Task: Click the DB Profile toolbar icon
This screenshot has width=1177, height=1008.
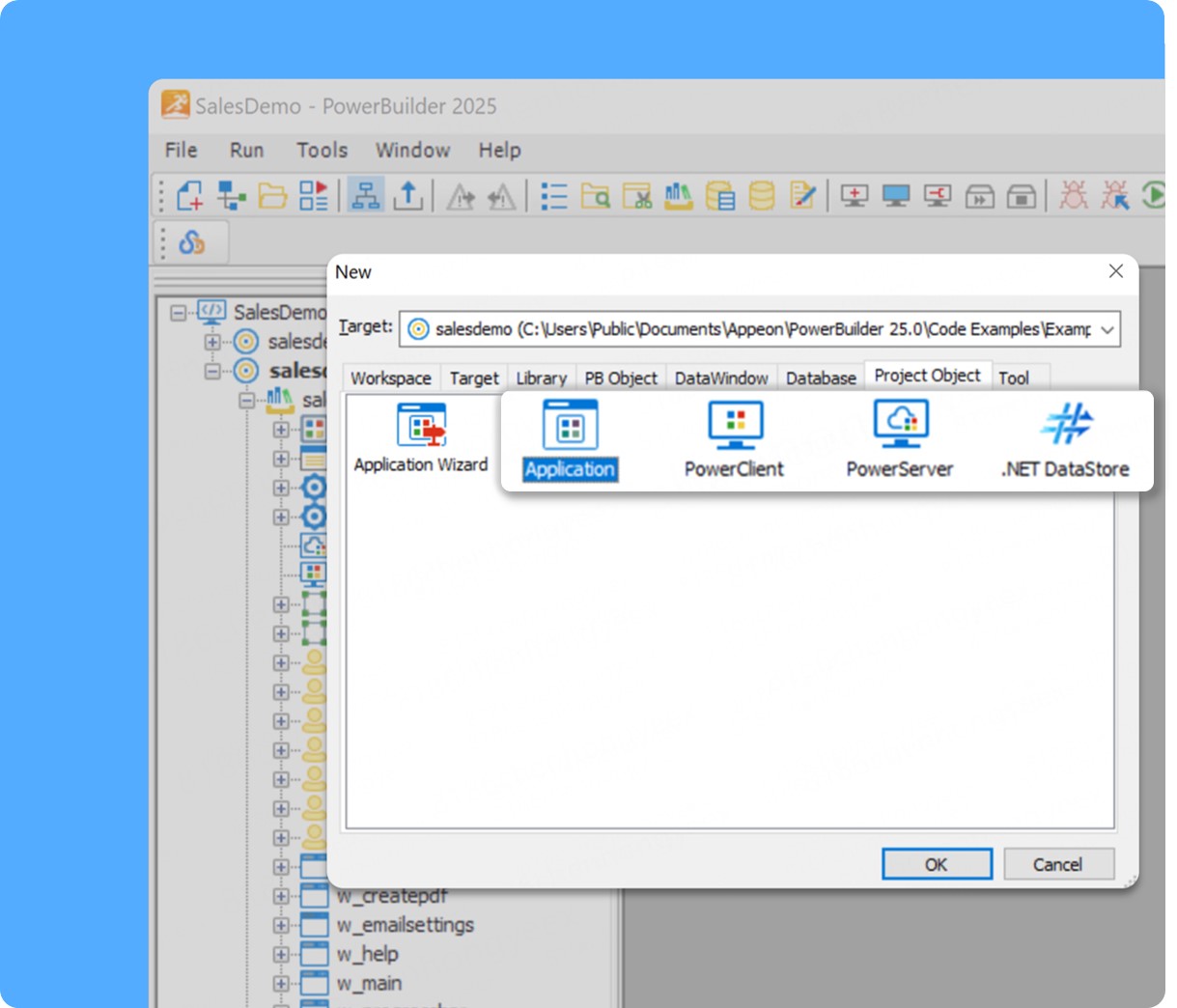Action: [x=719, y=195]
